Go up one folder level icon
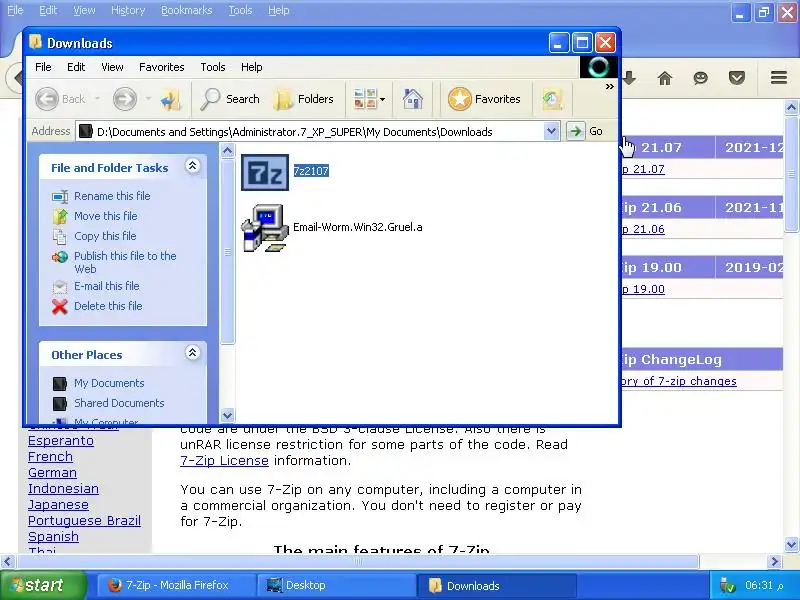 (x=171, y=99)
